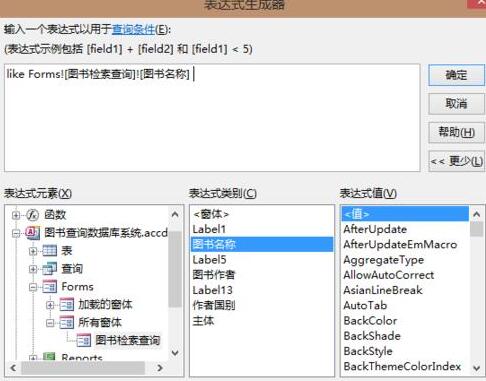Click the 取消 cancel button
This screenshot has width=486, height=381.
(456, 104)
